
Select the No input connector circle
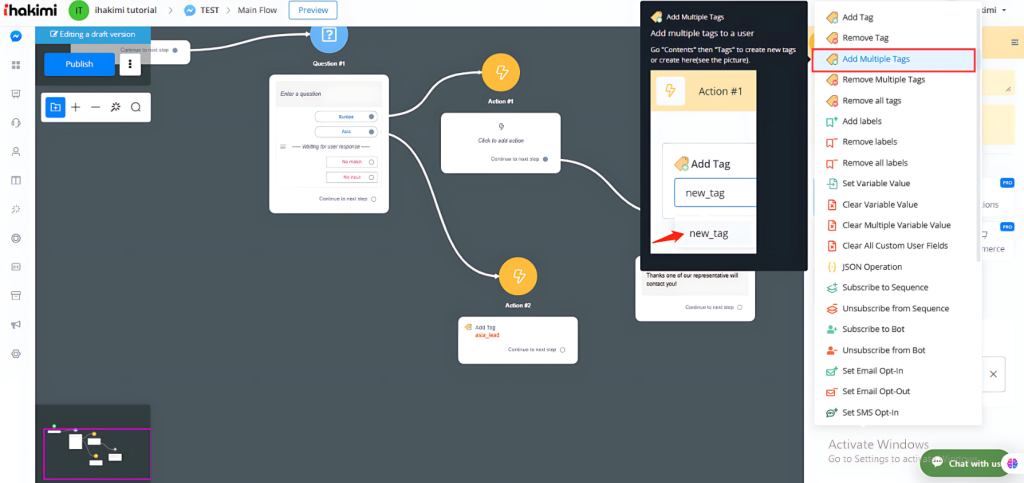tap(371, 177)
